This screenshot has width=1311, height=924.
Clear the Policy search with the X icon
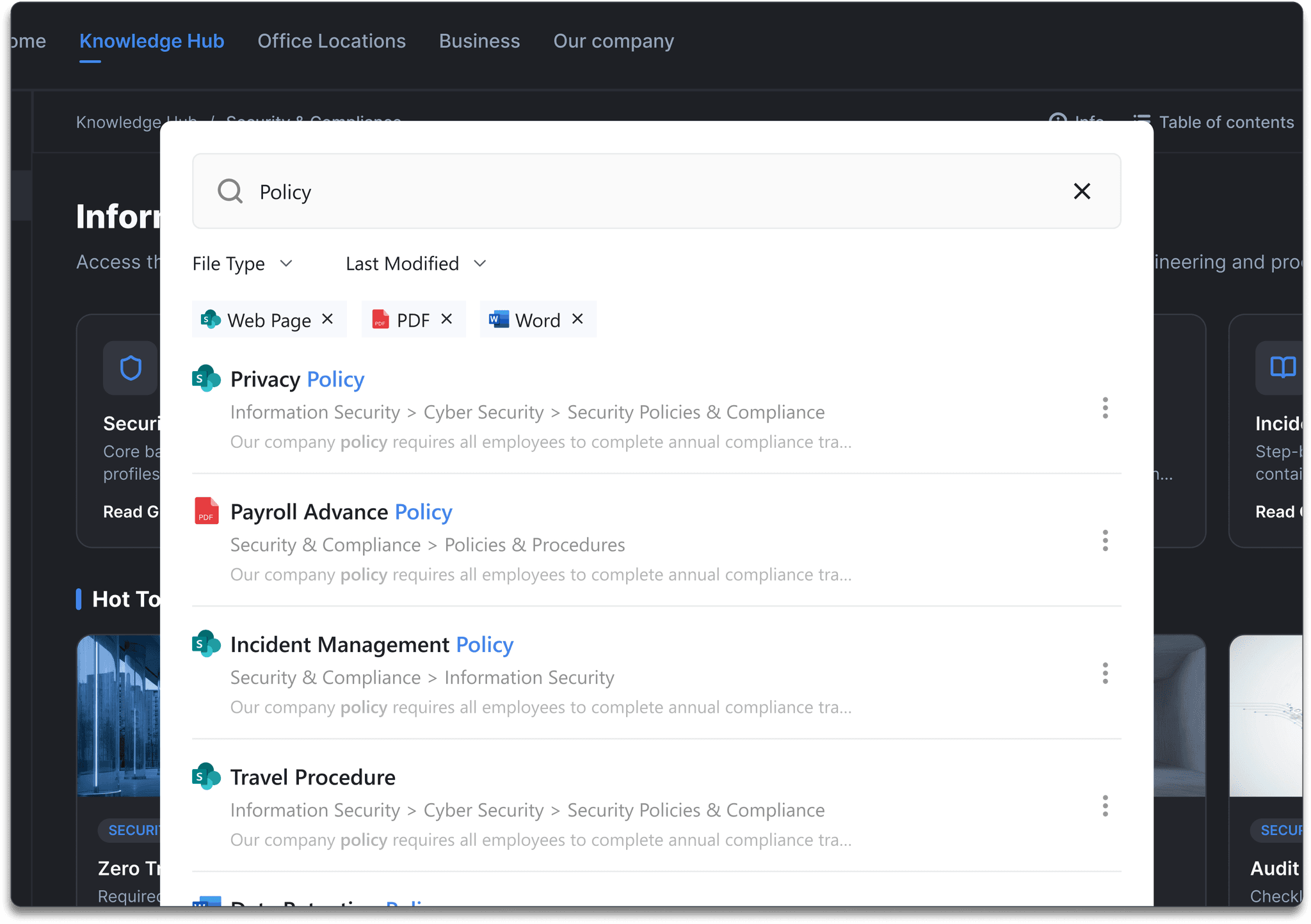coord(1082,191)
